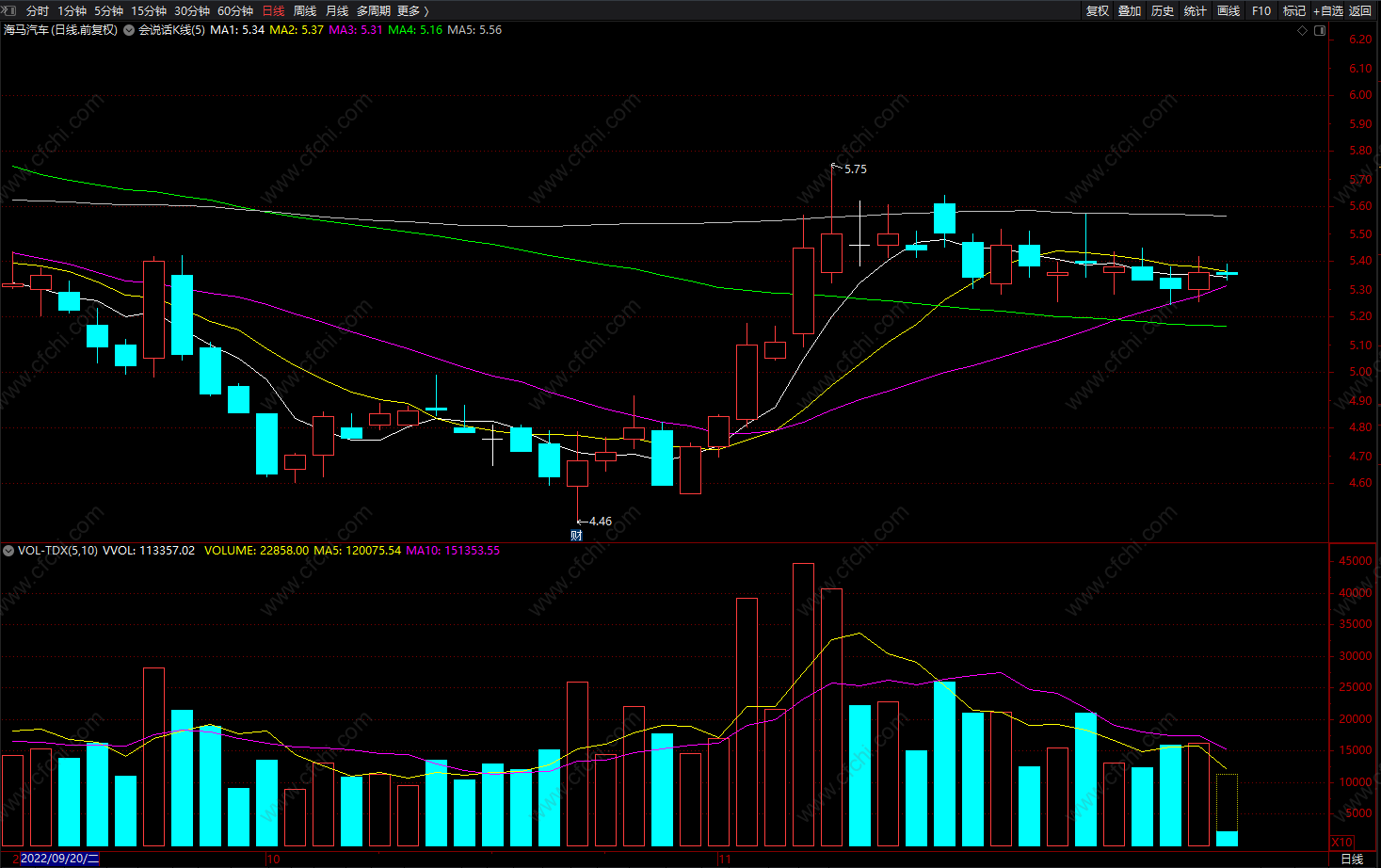Click the 财 financial marker icon
Screen dimensions: 1381x868
click(x=576, y=536)
